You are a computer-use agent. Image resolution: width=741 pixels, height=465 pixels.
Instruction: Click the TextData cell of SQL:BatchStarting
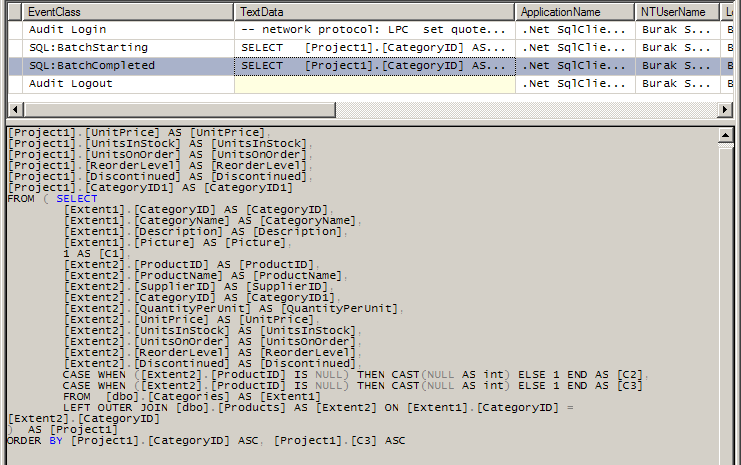374,48
